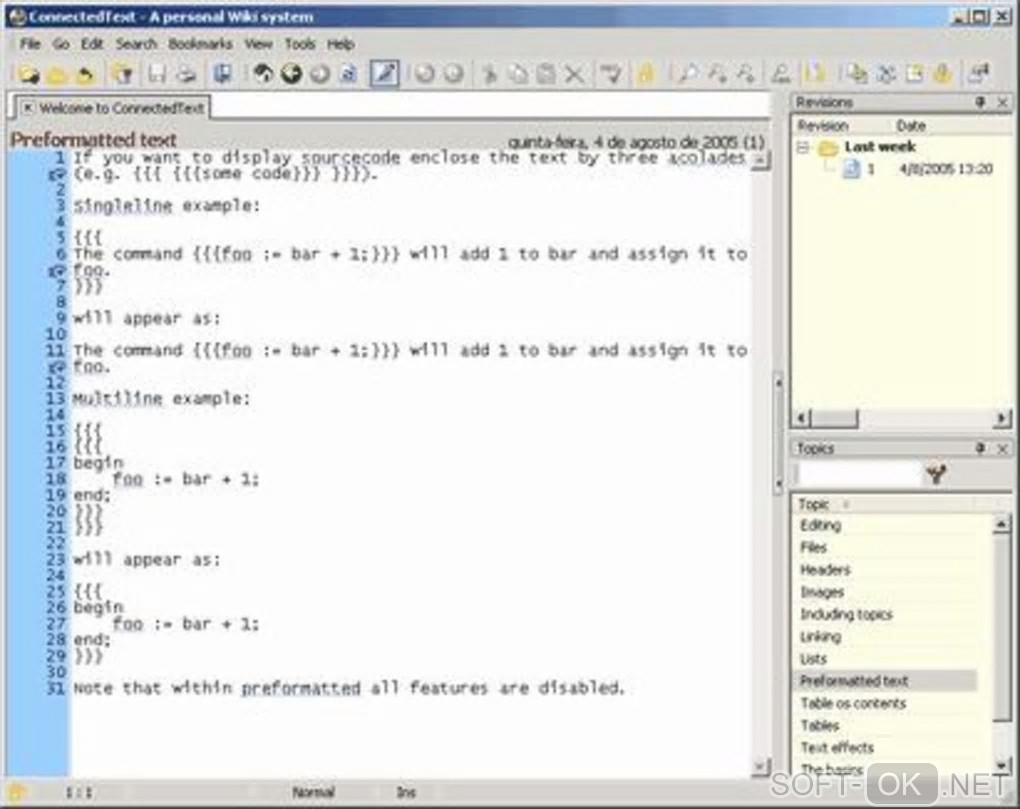Screen dimensions: 1020x809
Task: Select the Text effects topic
Action: coord(837,747)
